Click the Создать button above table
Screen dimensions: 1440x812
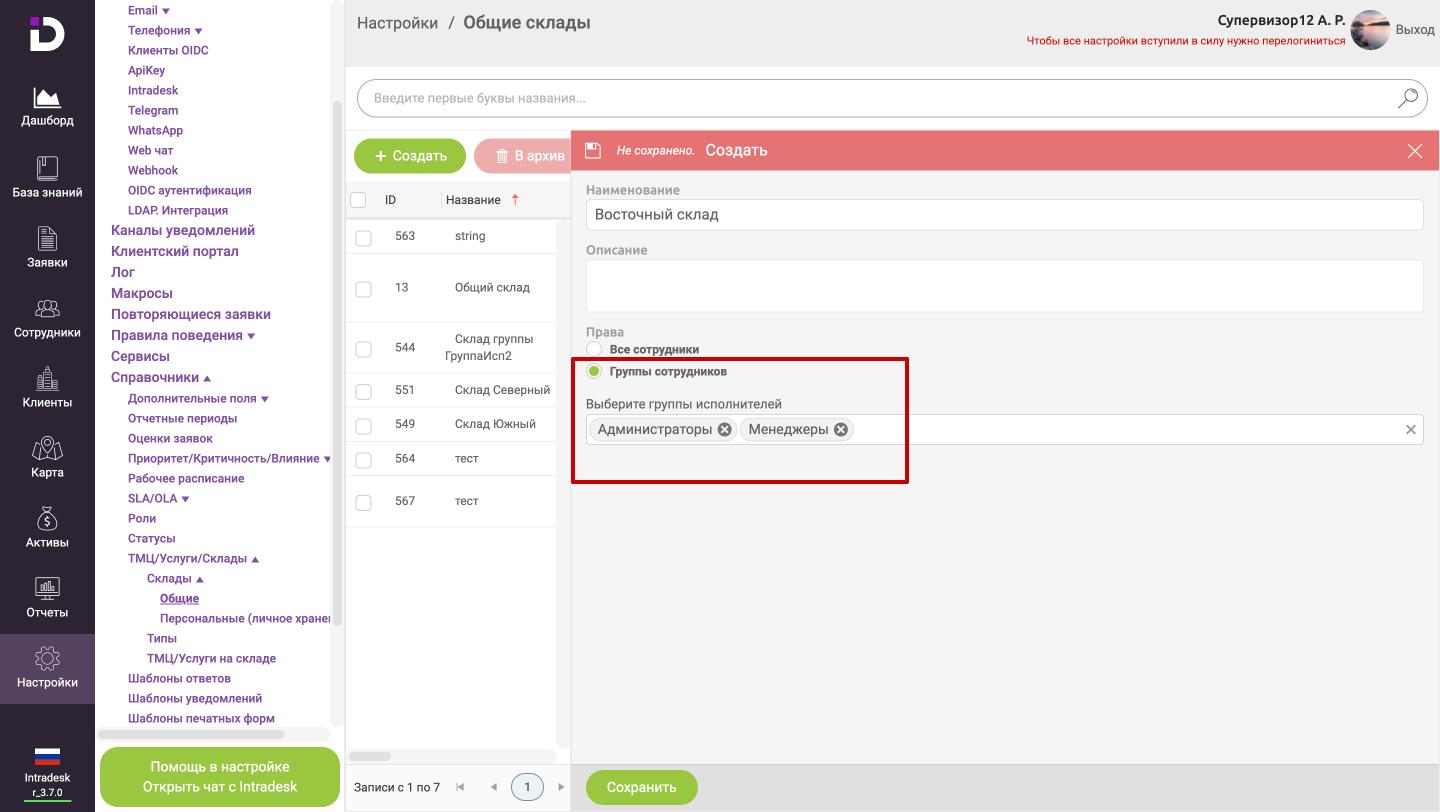(410, 156)
